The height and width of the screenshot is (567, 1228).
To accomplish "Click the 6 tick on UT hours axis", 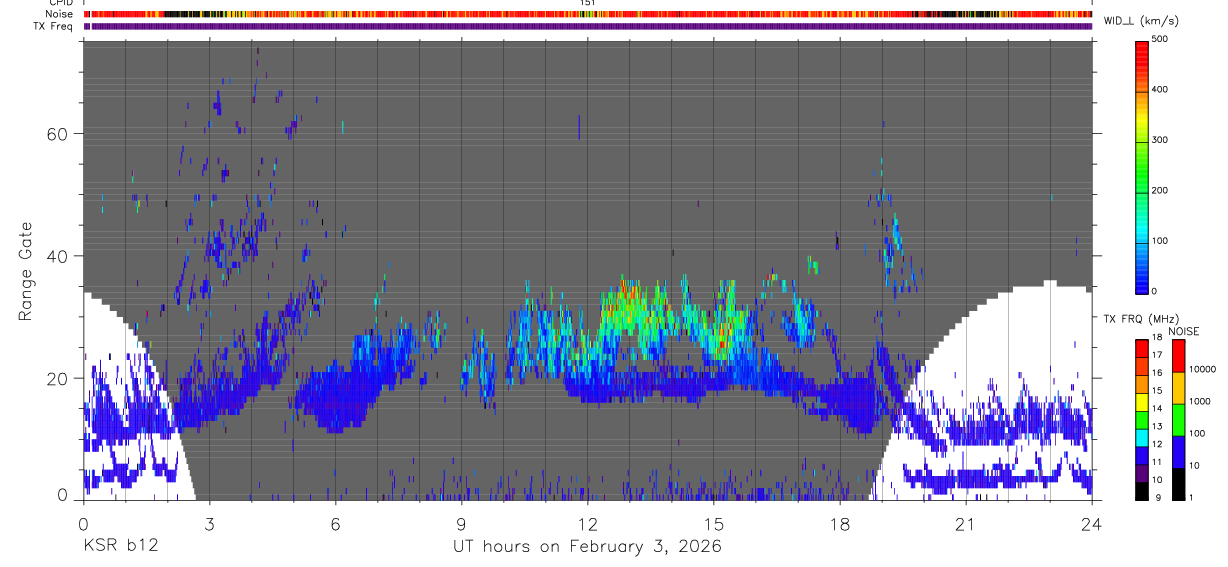I will pyautogui.click(x=335, y=523).
